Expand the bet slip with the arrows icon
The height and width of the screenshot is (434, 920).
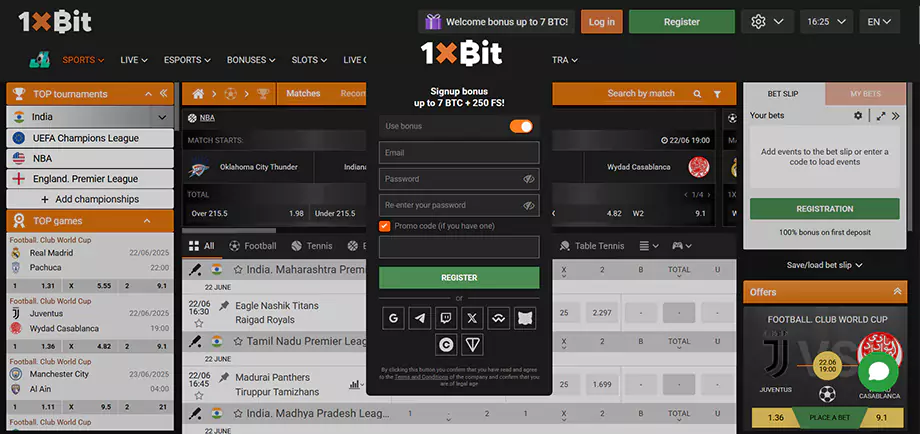881,116
